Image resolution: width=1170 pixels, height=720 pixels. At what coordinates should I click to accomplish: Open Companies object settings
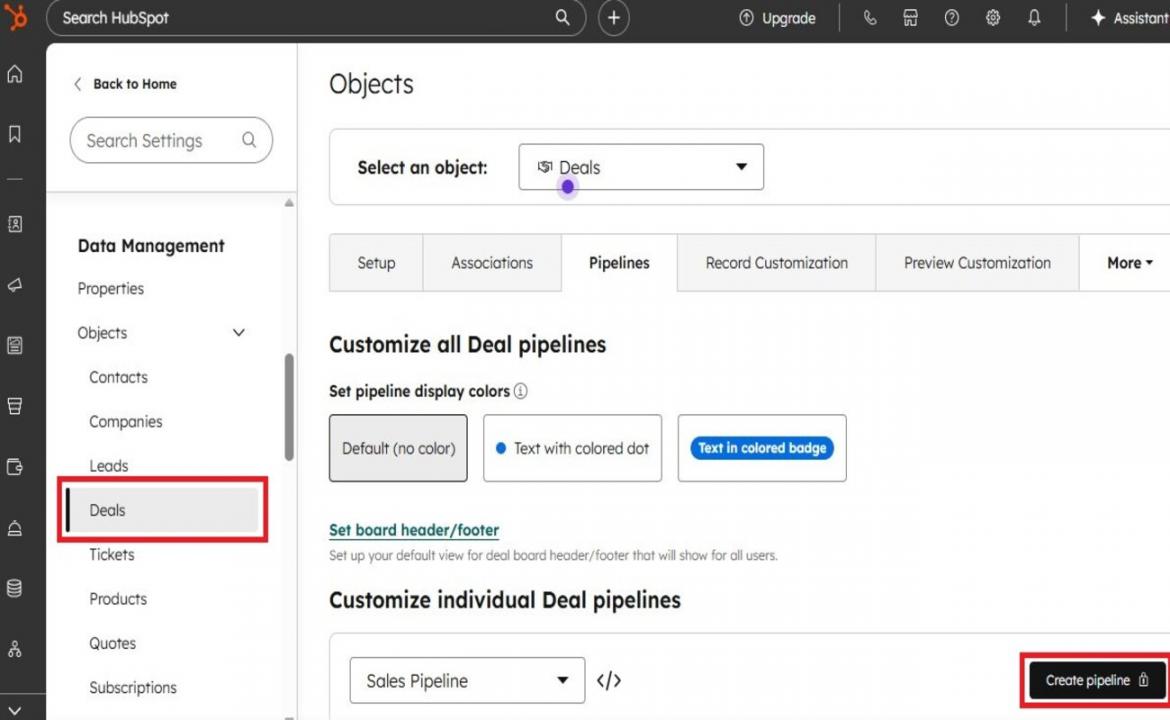(x=125, y=422)
